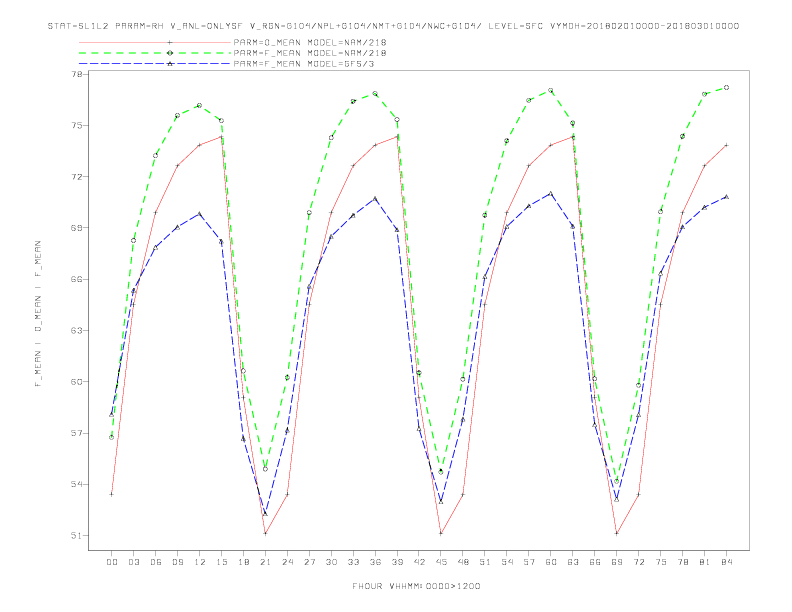Click x-axis forecast hour label 15

(x=221, y=562)
